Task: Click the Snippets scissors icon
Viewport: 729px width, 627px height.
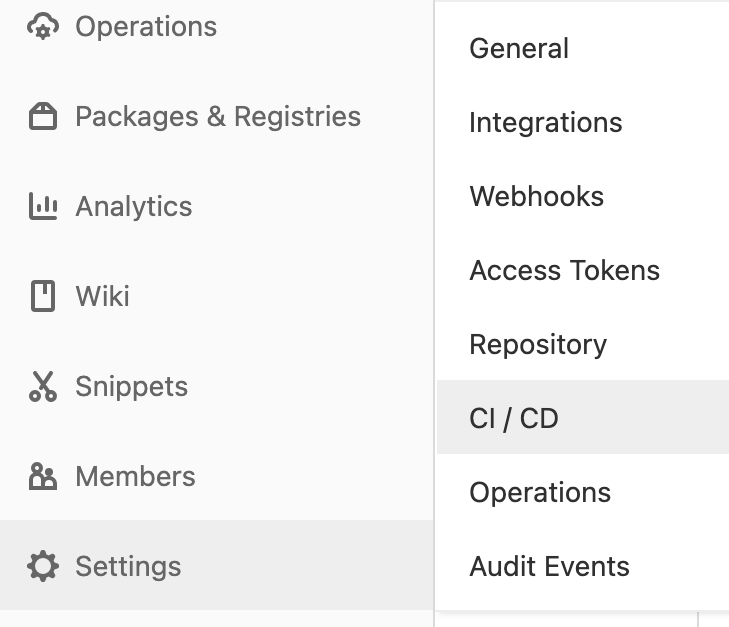Action: click(42, 387)
